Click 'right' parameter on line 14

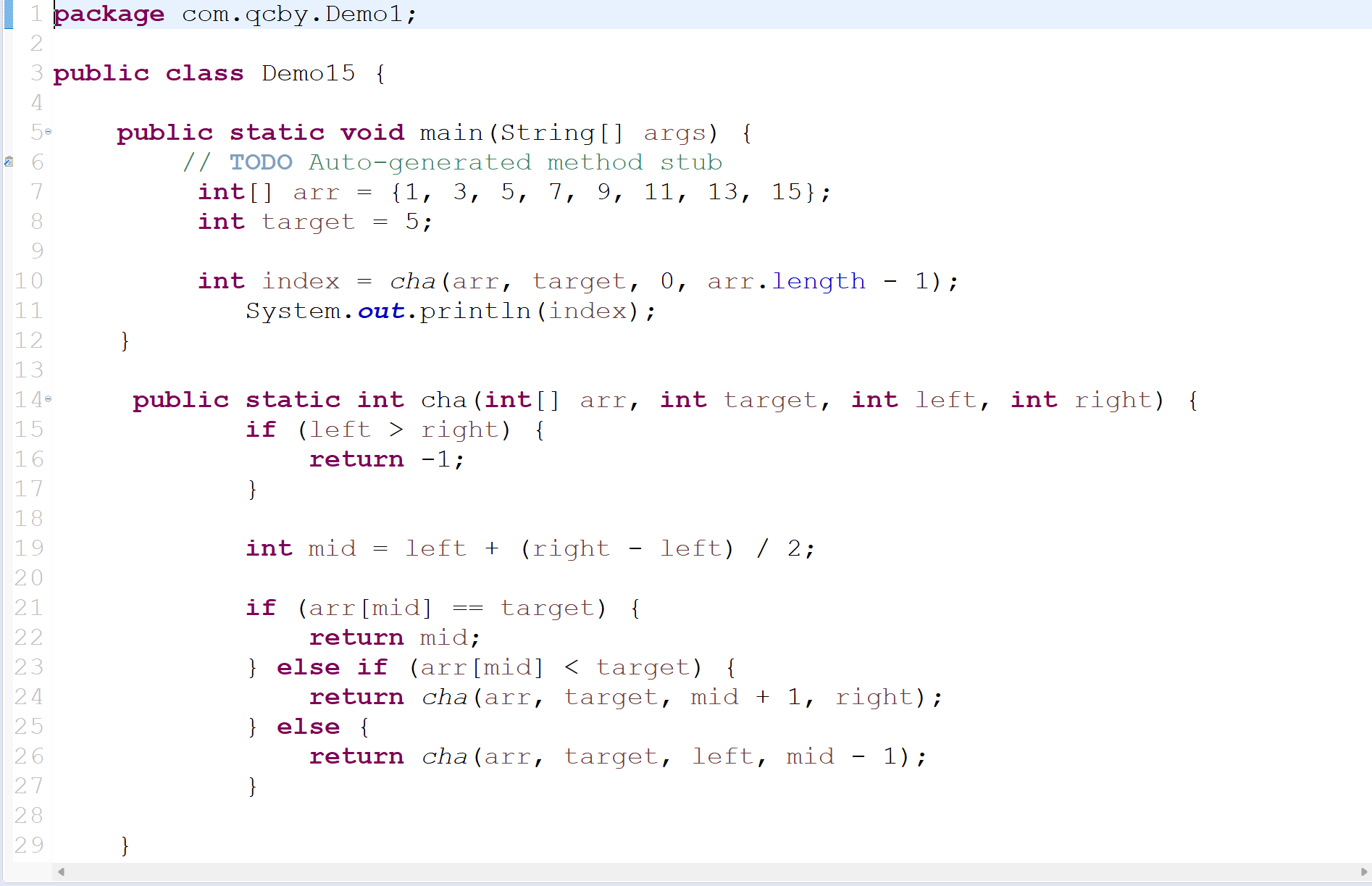(x=1113, y=400)
